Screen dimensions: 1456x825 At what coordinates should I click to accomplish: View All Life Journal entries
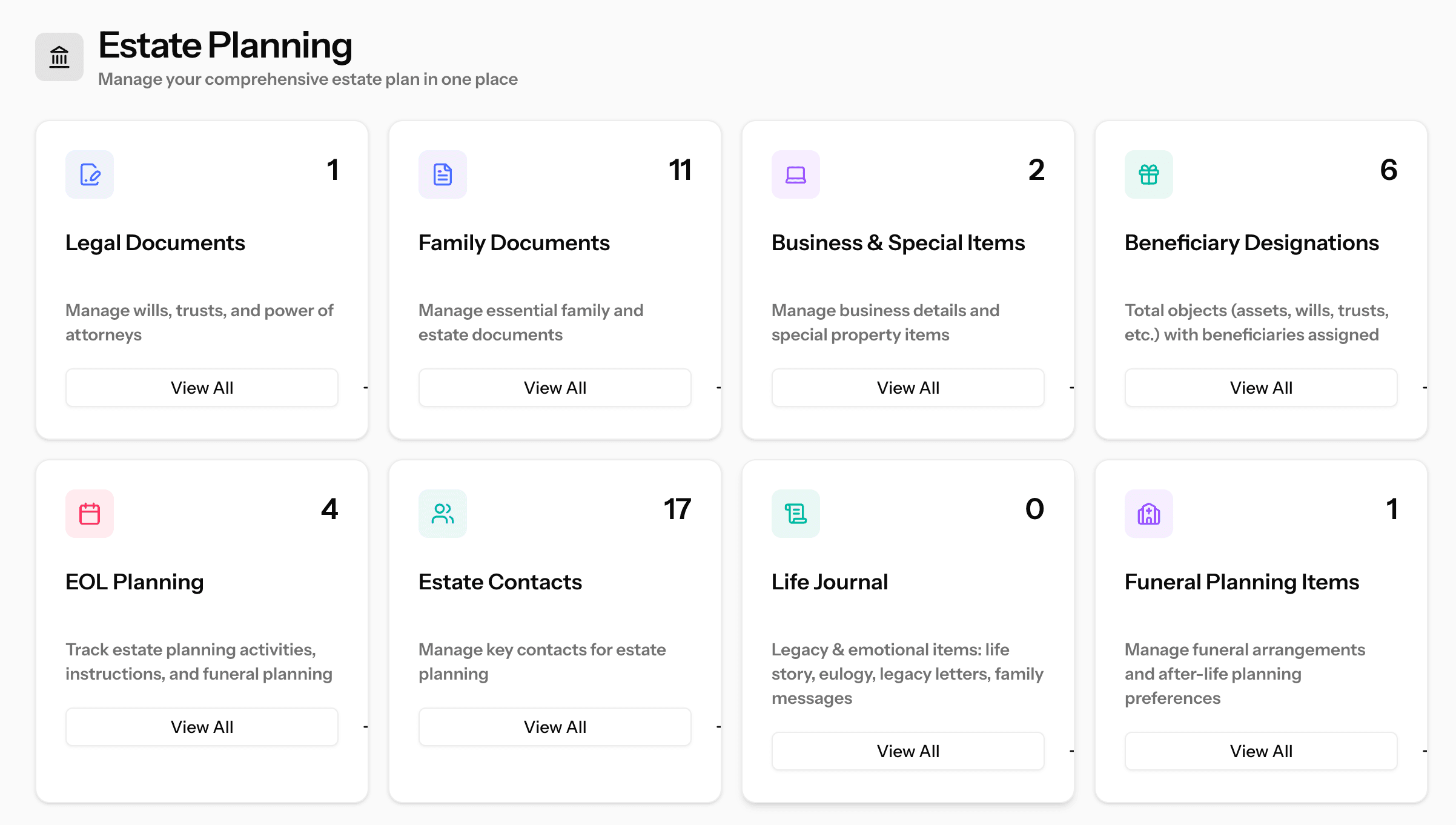[x=907, y=751]
